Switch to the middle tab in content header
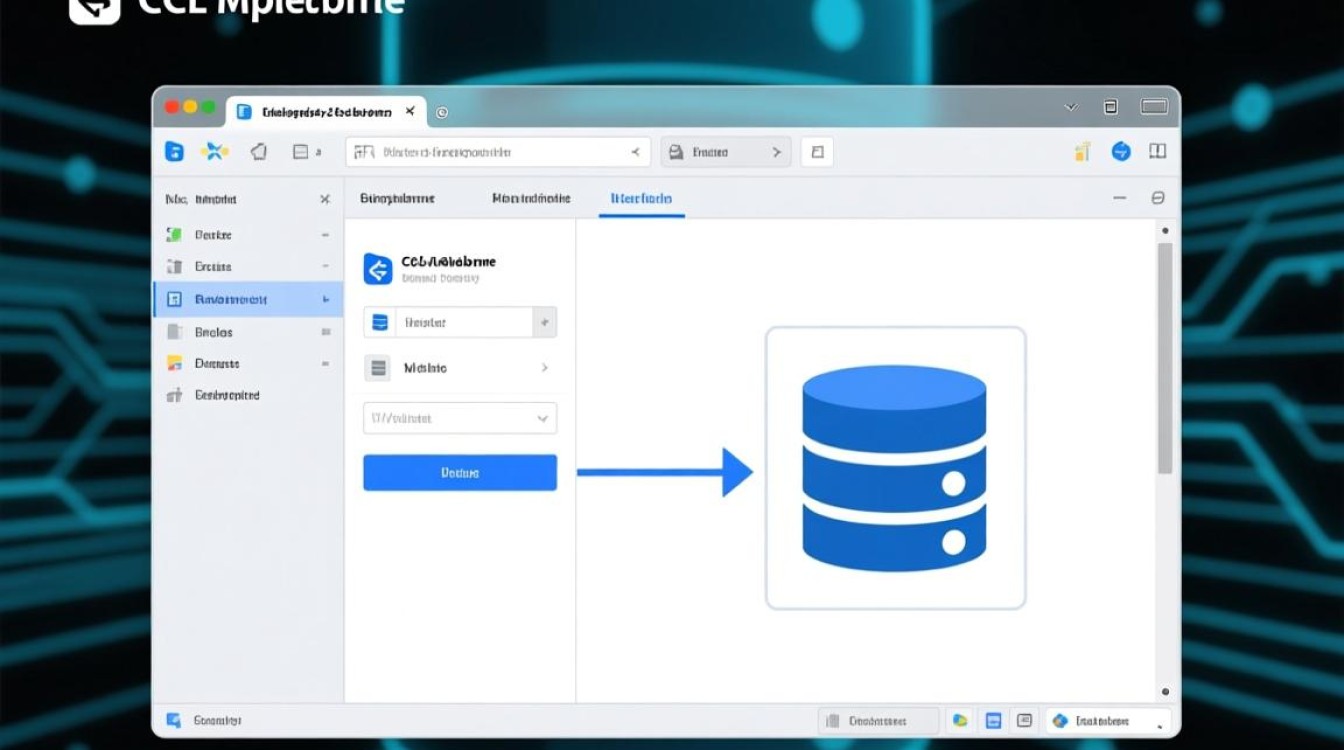Viewport: 1344px width, 750px height. pyautogui.click(x=531, y=199)
